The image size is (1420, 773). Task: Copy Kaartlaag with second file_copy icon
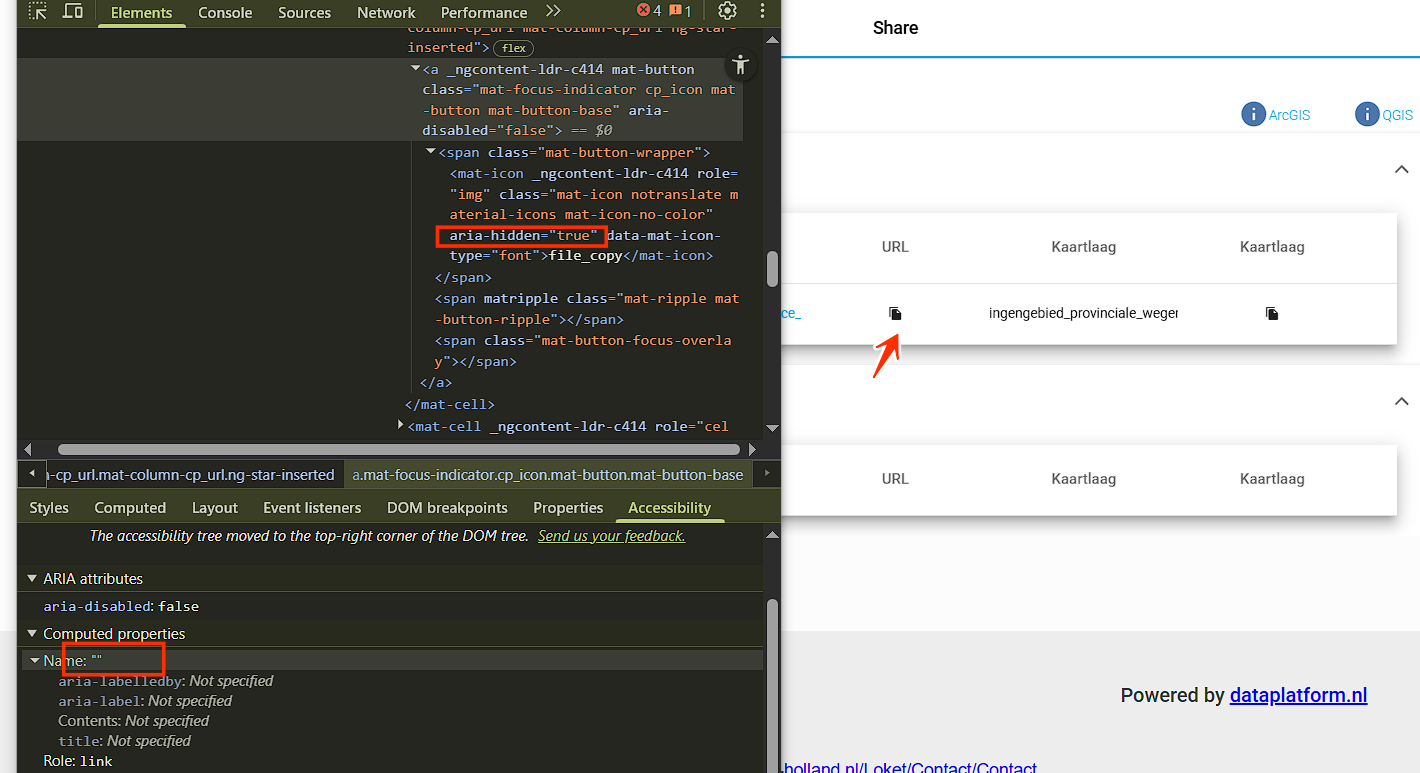click(1272, 314)
